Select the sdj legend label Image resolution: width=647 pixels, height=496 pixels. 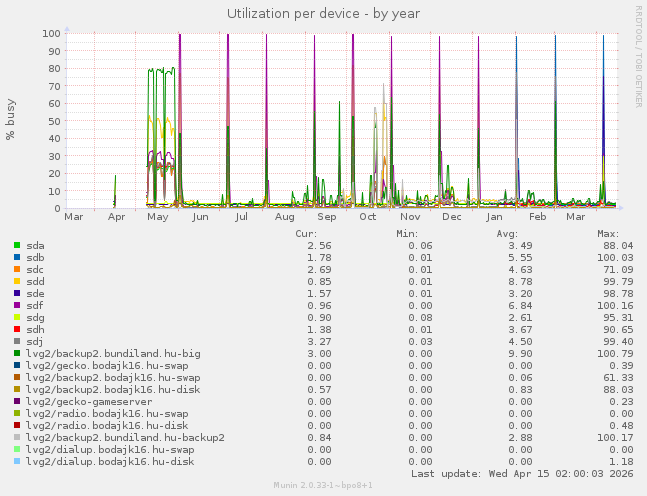[34, 342]
